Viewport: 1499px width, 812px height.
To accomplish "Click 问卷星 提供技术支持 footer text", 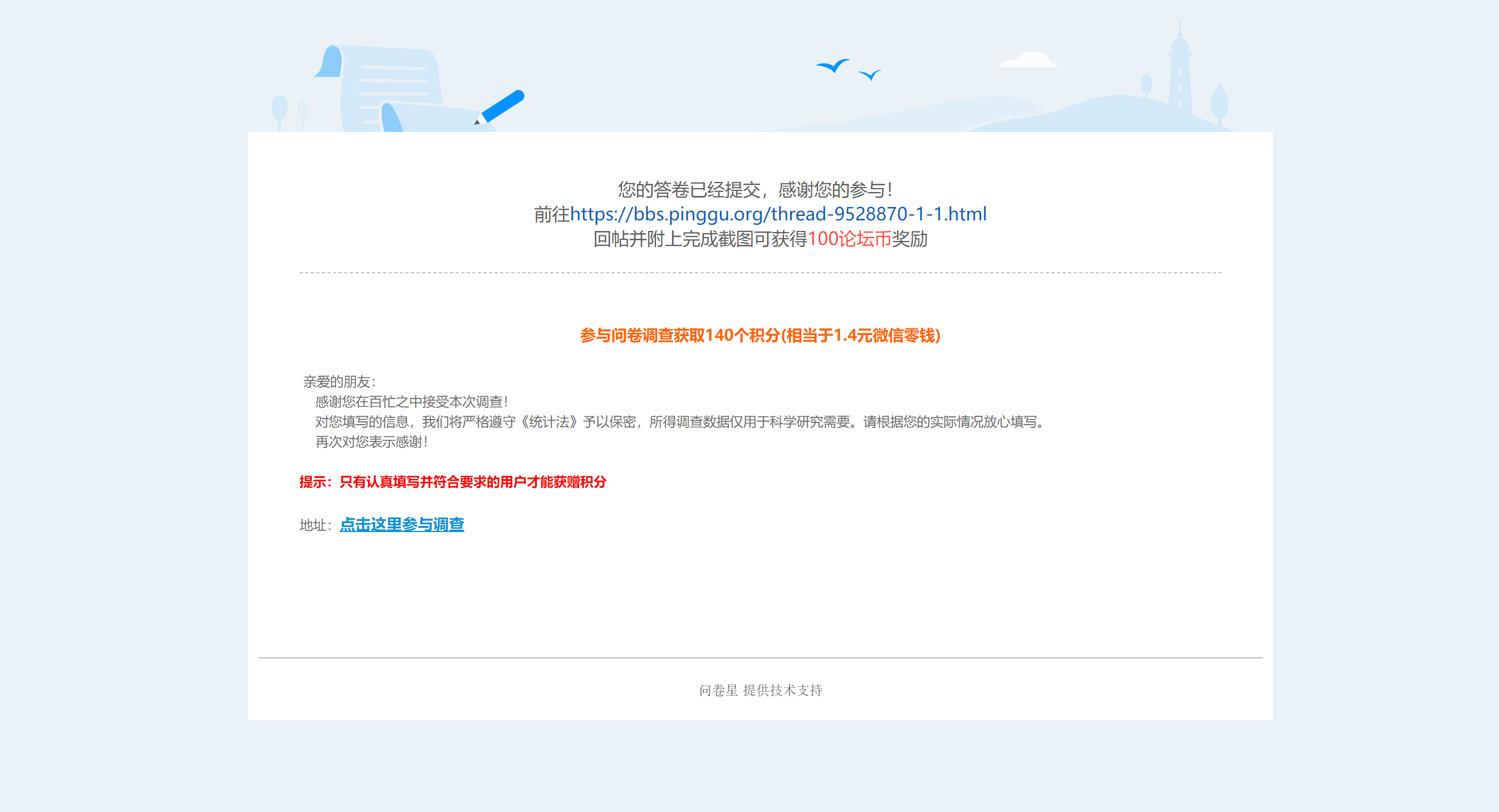I will pyautogui.click(x=760, y=690).
